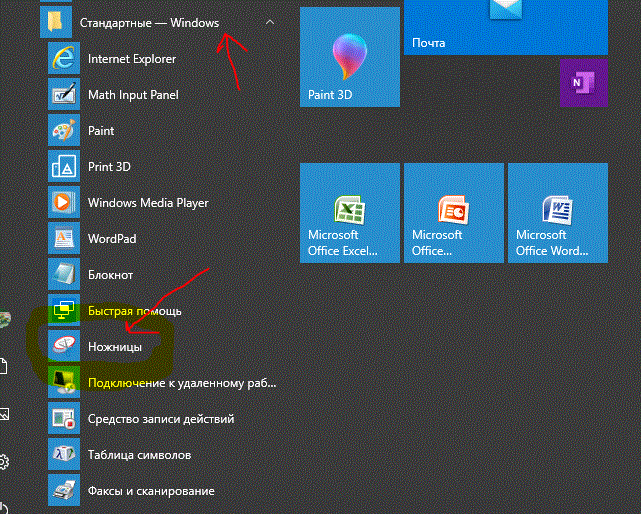Click the Быстрая помощь icon

[64, 310]
